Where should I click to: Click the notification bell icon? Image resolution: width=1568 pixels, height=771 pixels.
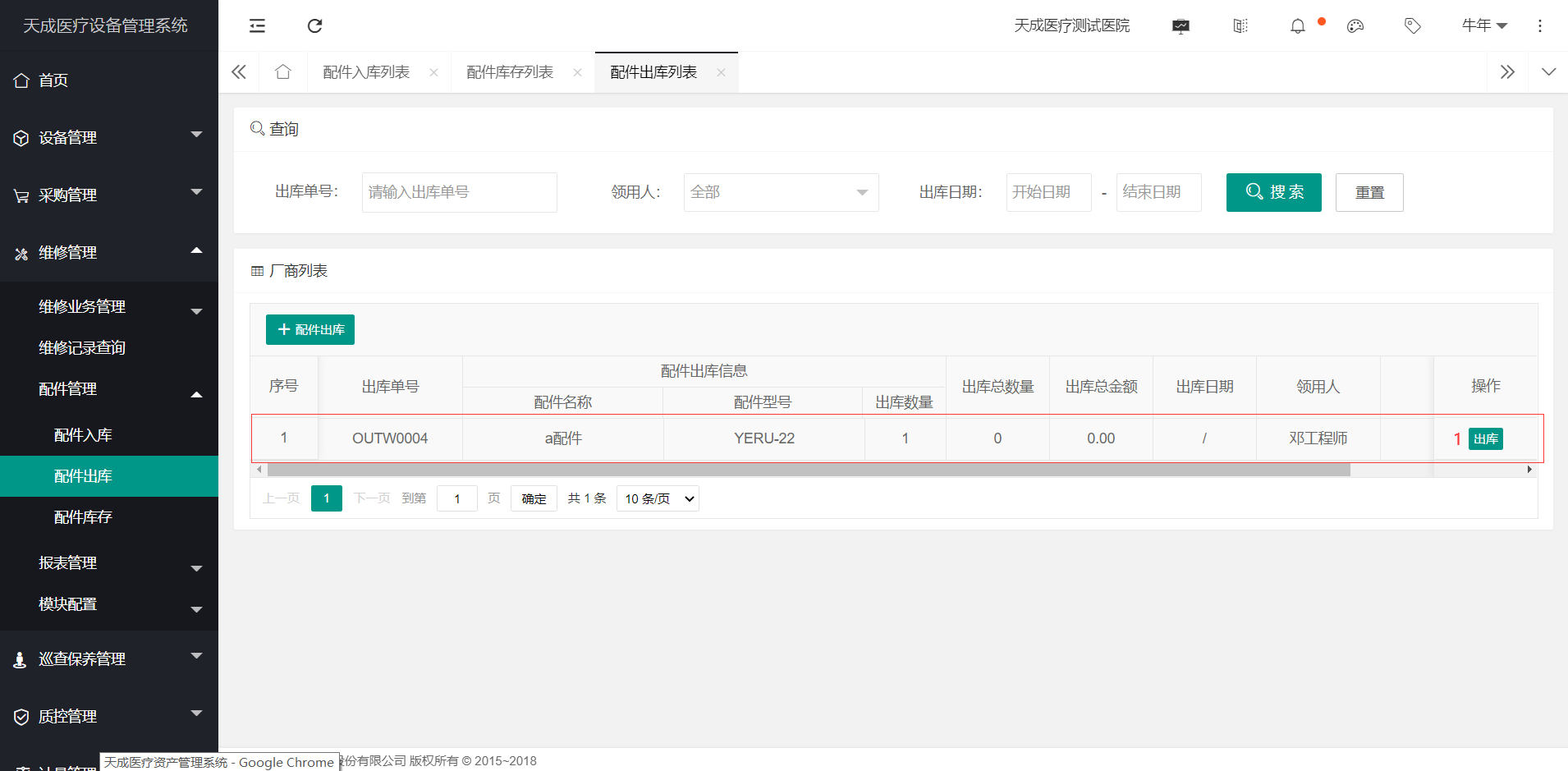(1297, 26)
